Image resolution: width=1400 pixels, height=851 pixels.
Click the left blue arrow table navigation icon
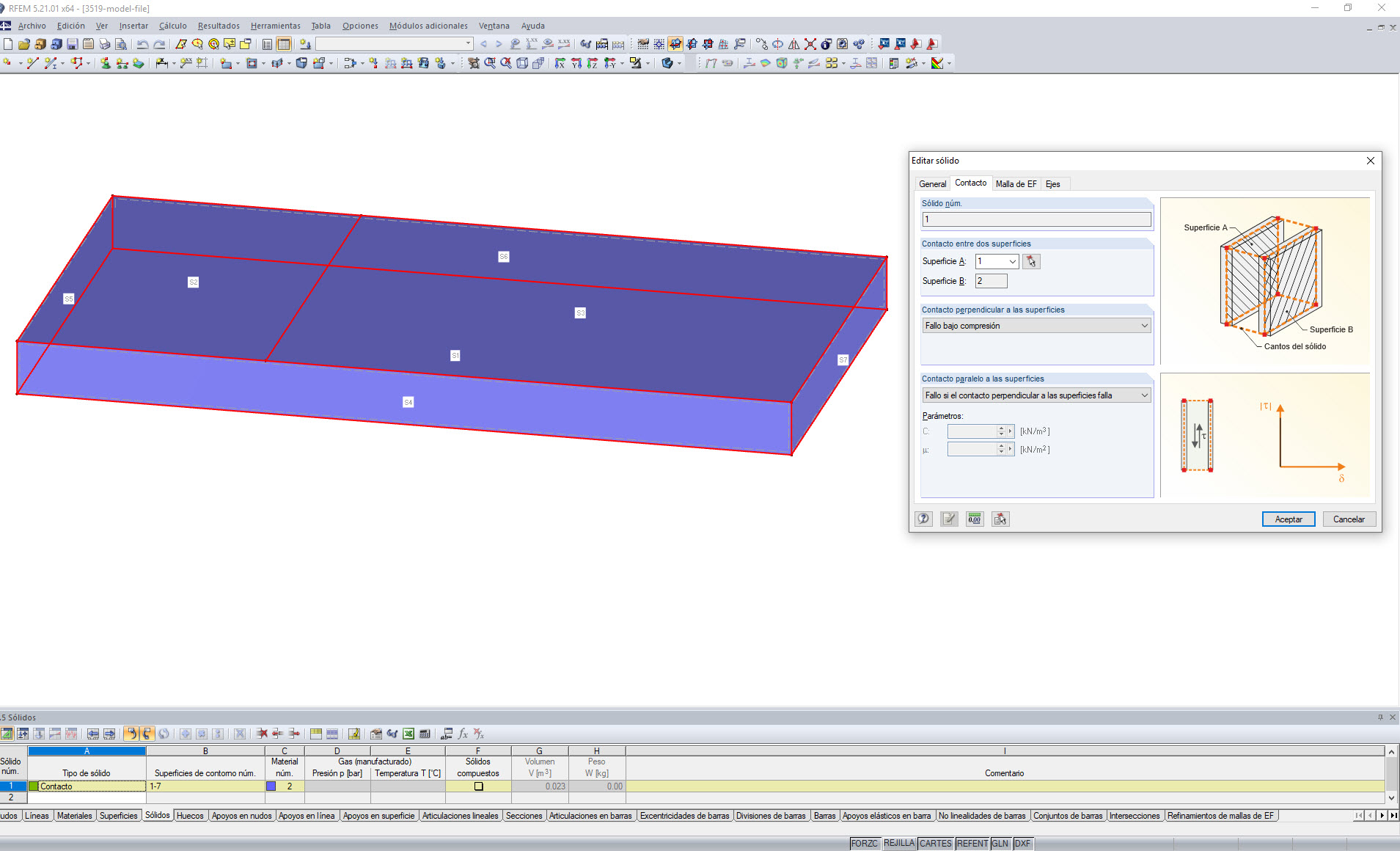[x=93, y=734]
